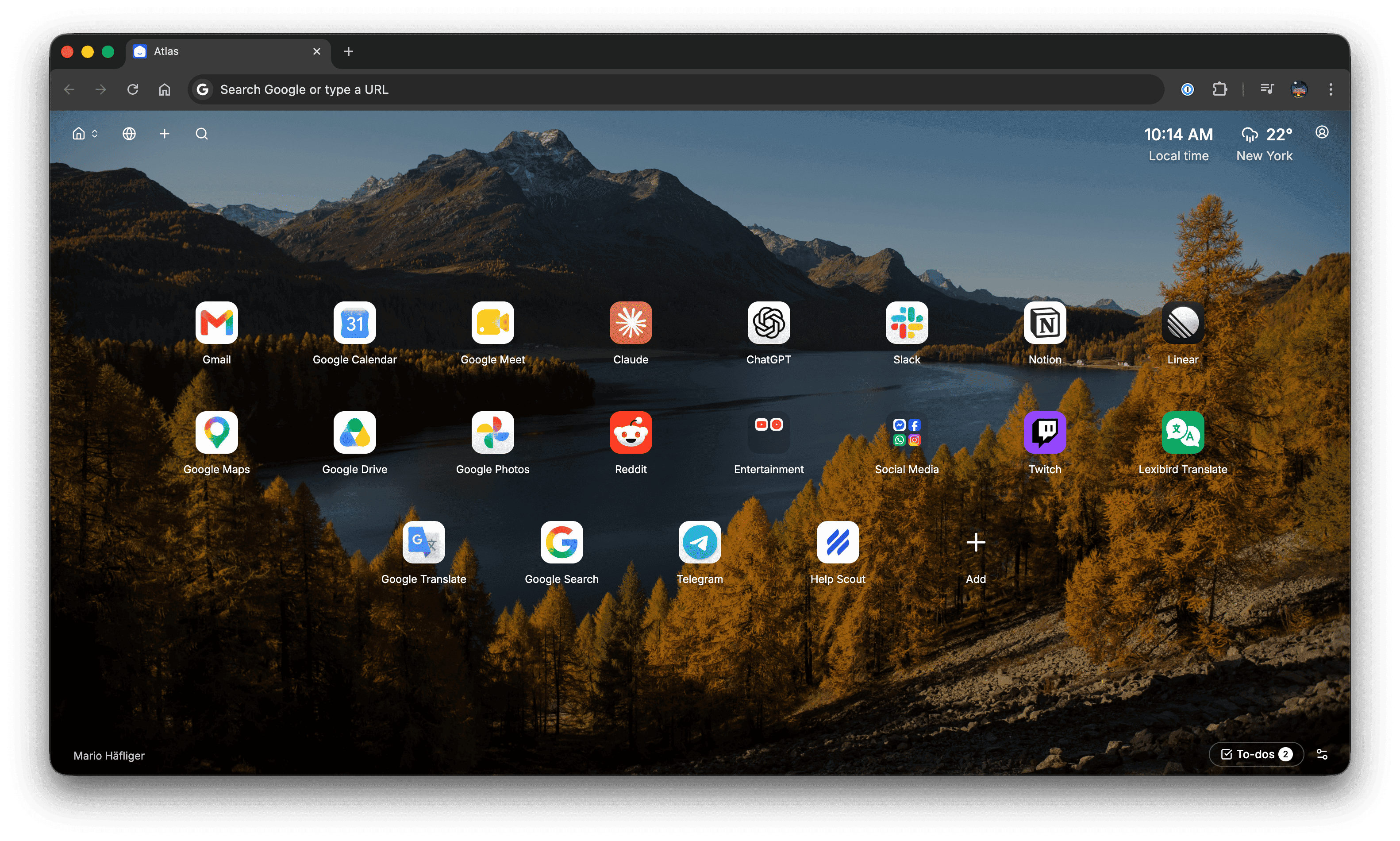Viewport: 1400px width, 841px height.
Task: Open Google Drive shortcut
Action: pos(354,432)
